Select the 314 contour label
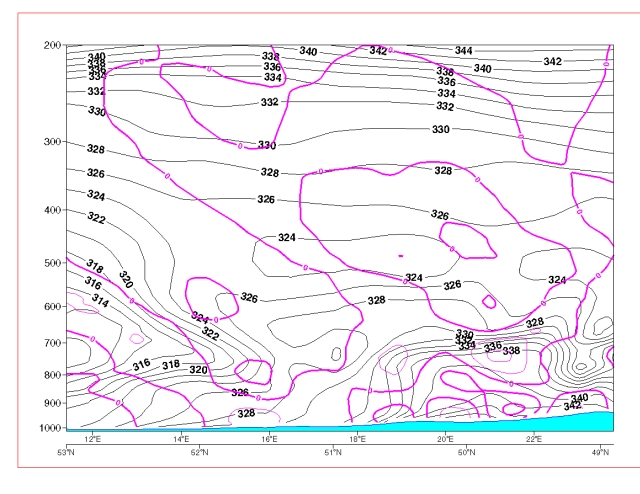The height and width of the screenshot is (494, 640). pos(100,300)
